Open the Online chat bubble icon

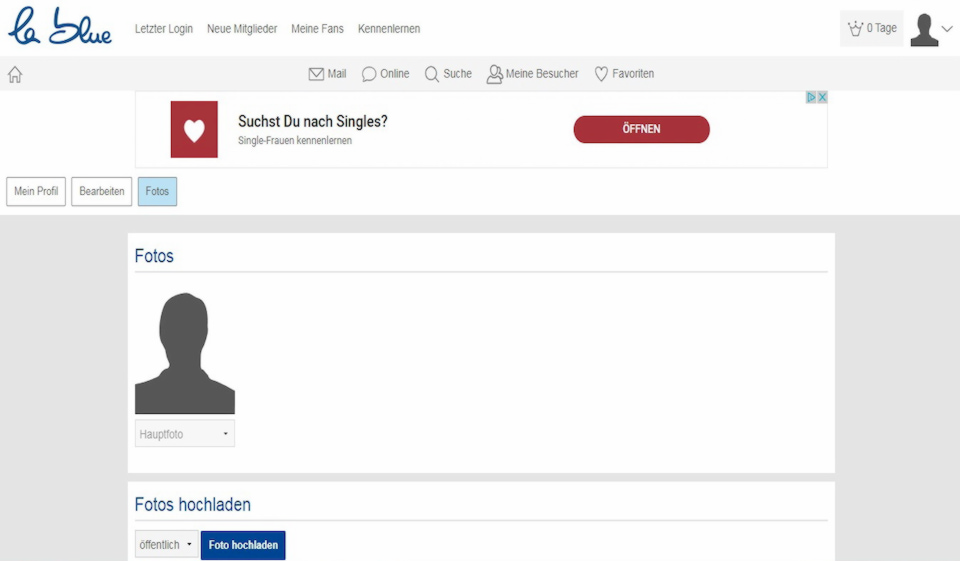[x=369, y=74]
